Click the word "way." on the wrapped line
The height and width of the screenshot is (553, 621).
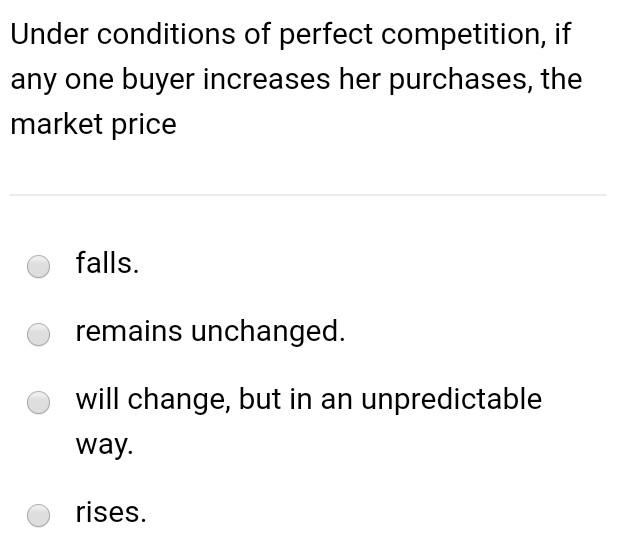104,445
